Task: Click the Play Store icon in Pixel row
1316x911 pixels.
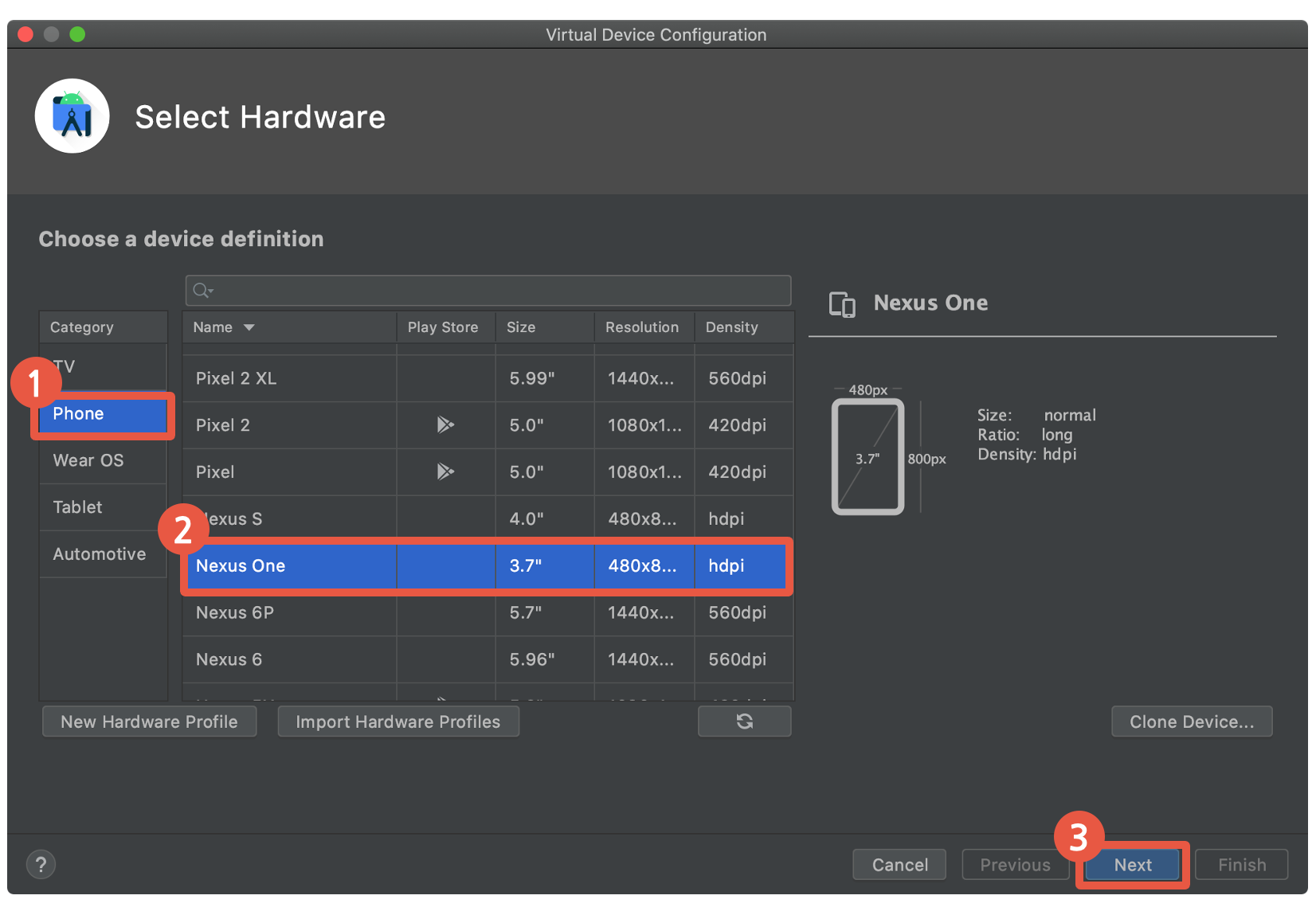Action: (x=445, y=471)
